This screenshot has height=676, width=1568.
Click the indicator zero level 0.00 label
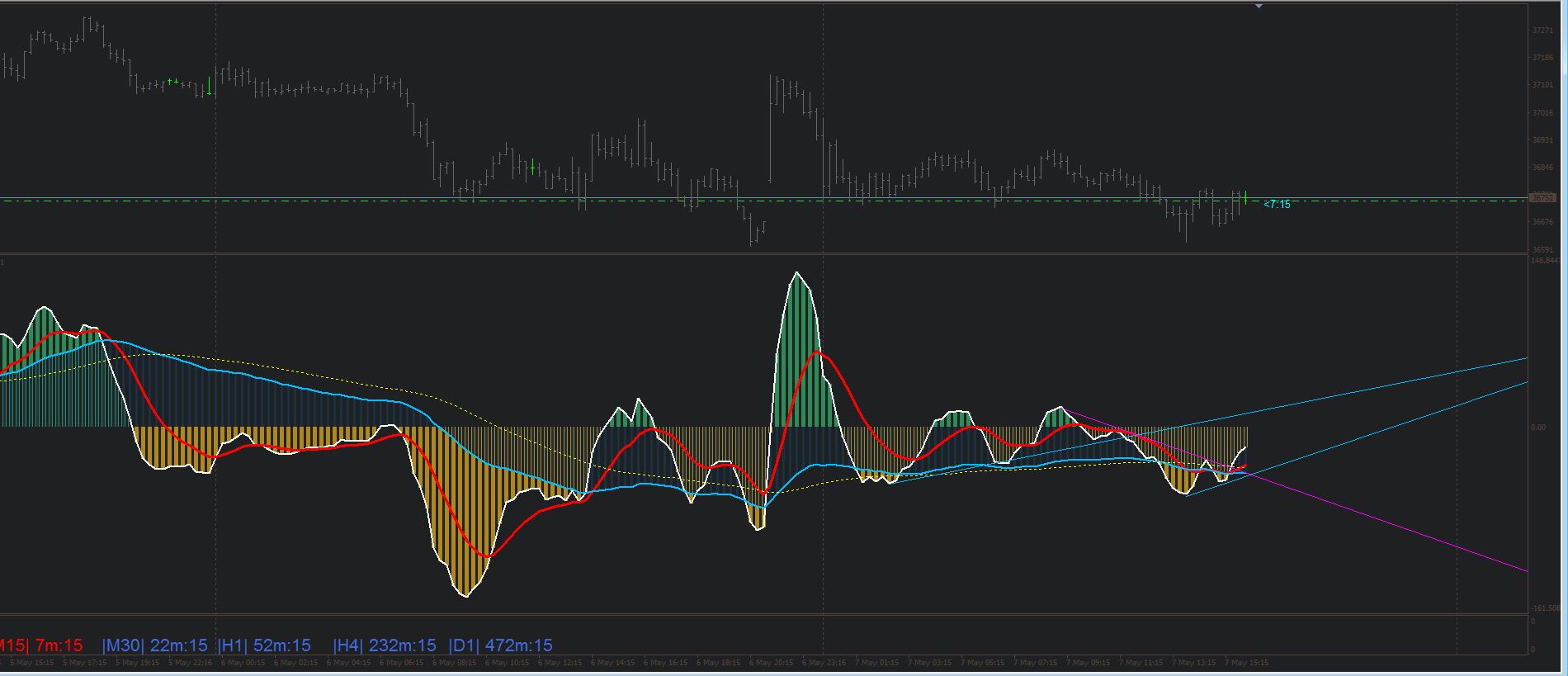(1538, 428)
